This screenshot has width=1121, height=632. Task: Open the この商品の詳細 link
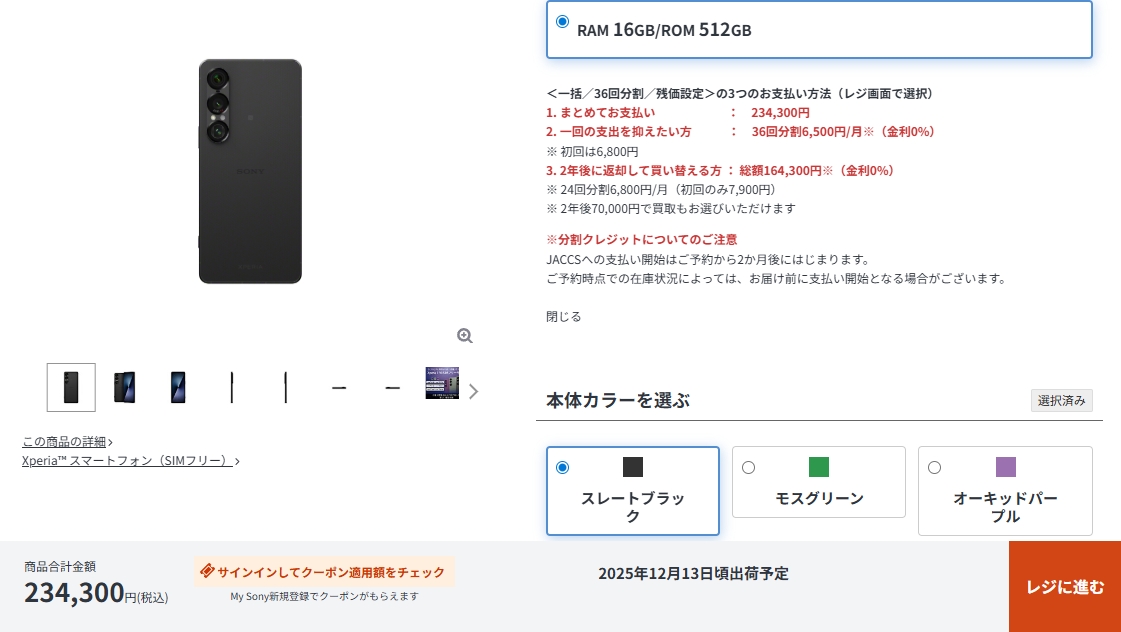click(x=67, y=442)
